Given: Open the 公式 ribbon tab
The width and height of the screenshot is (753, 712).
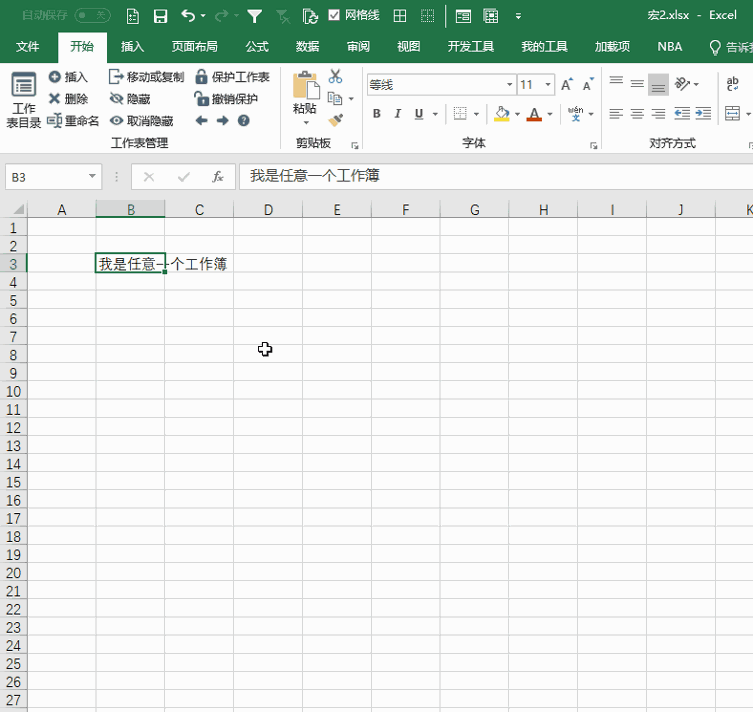Looking at the screenshot, I should tap(257, 47).
